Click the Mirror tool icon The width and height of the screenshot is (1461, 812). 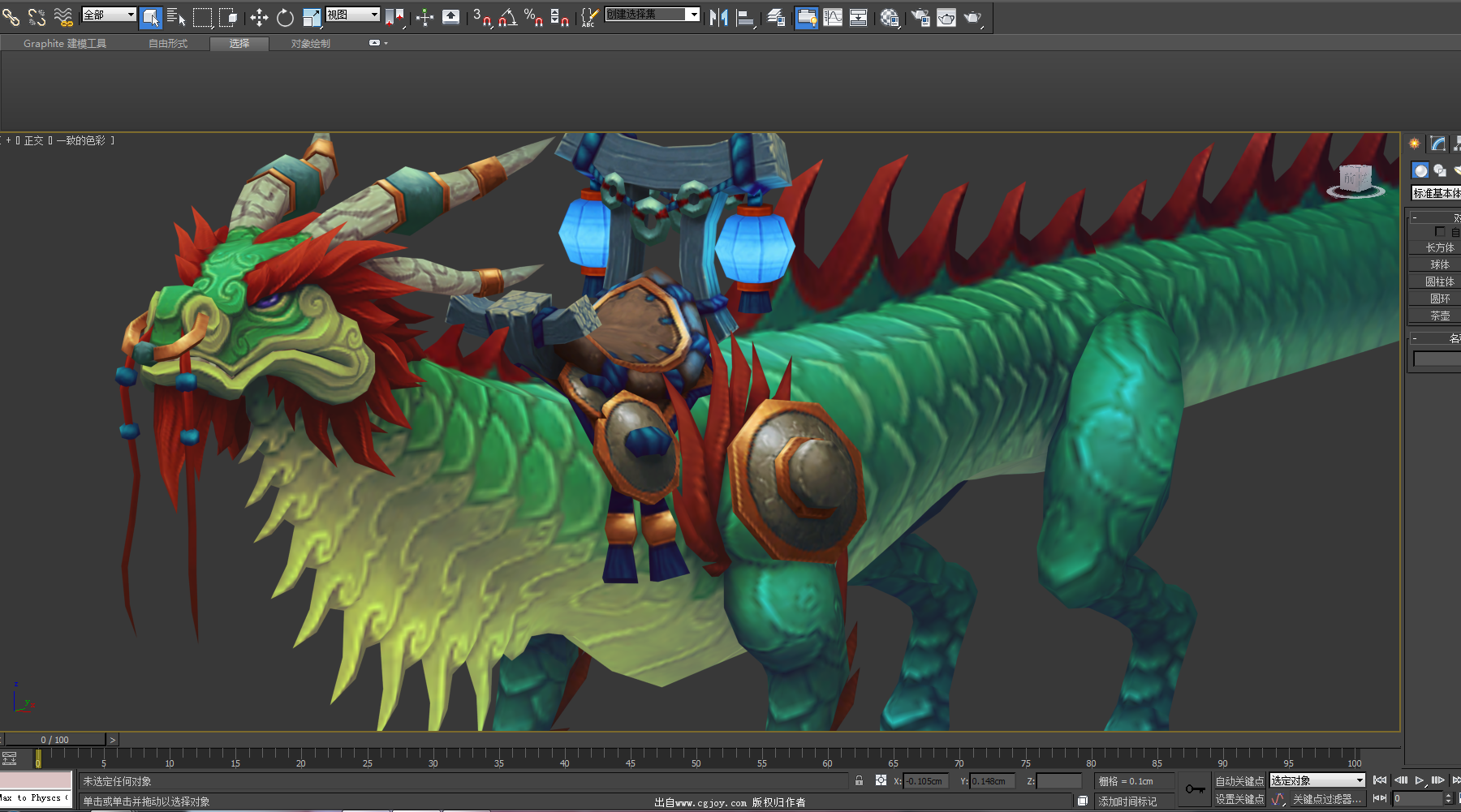tap(718, 17)
